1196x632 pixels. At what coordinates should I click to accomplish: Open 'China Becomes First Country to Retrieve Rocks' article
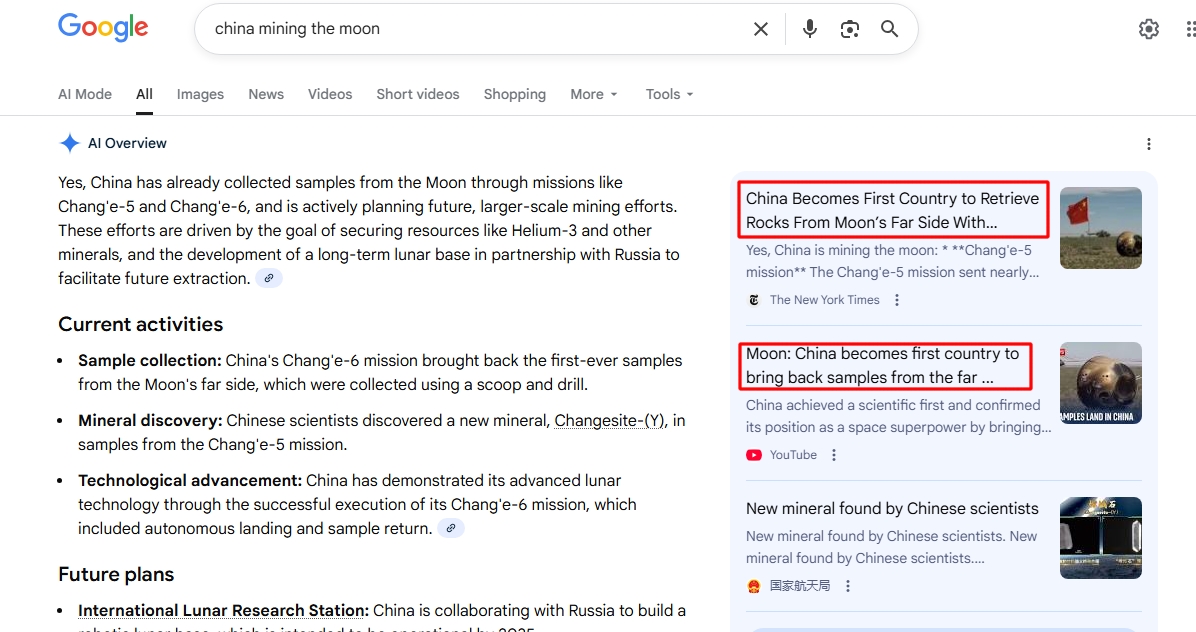click(892, 210)
